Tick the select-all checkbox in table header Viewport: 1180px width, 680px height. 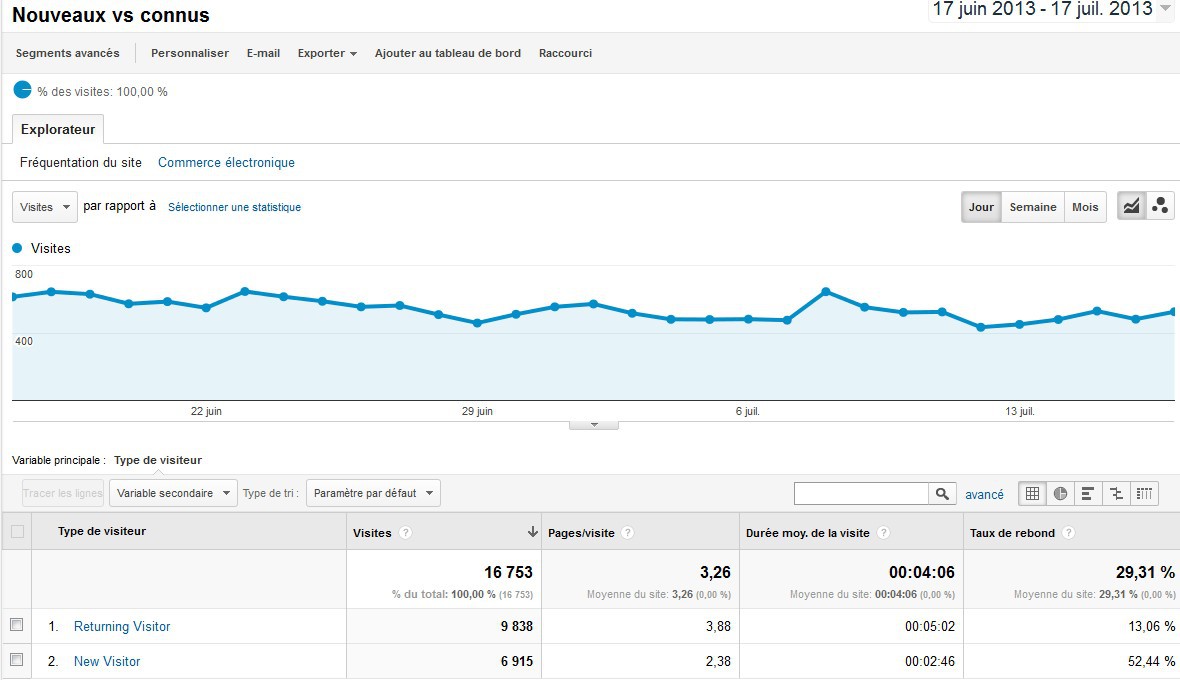(17, 531)
